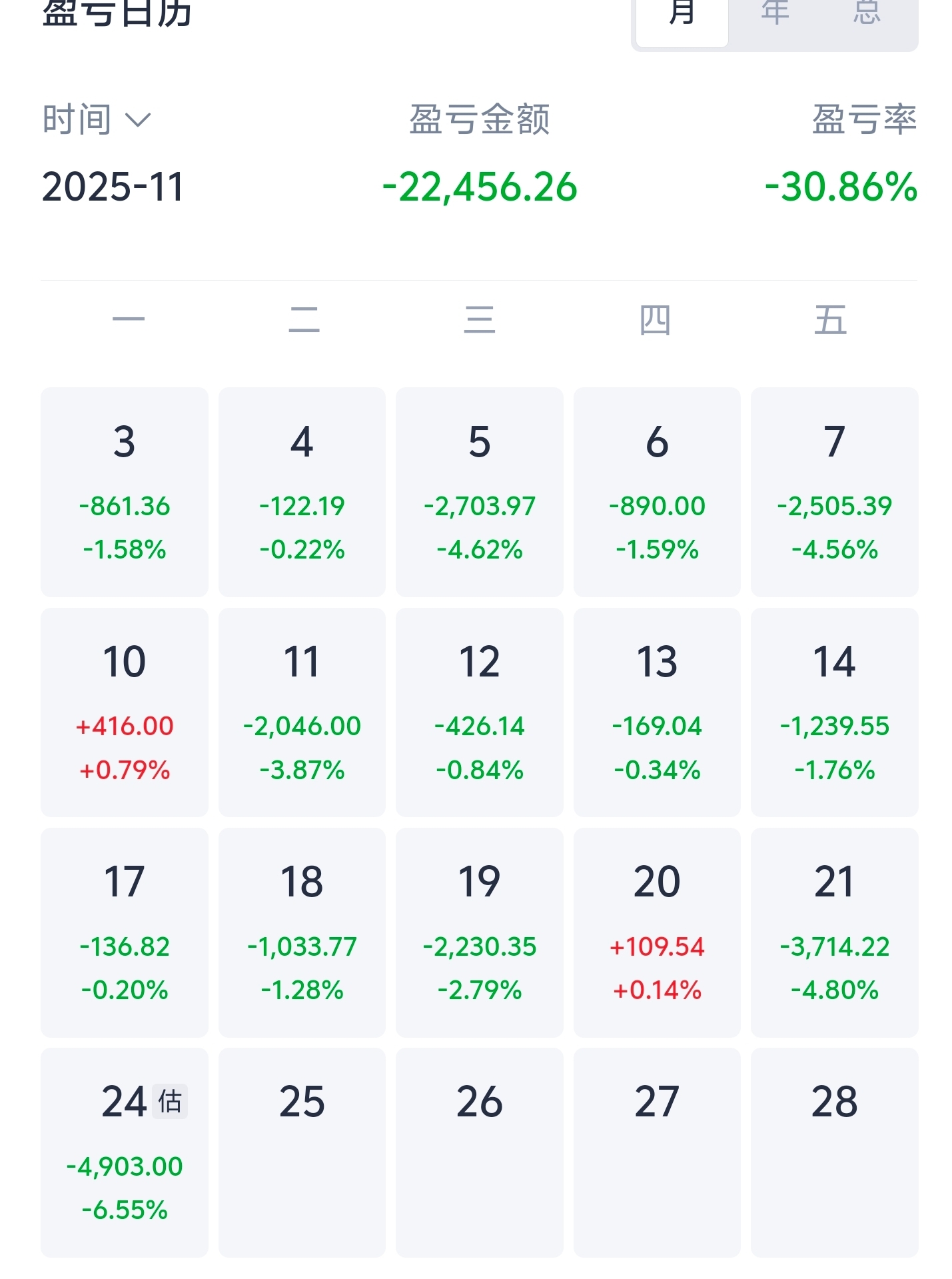The width and height of the screenshot is (952, 1279).
Task: Switch to the 年 tab
Action: click(775, 17)
